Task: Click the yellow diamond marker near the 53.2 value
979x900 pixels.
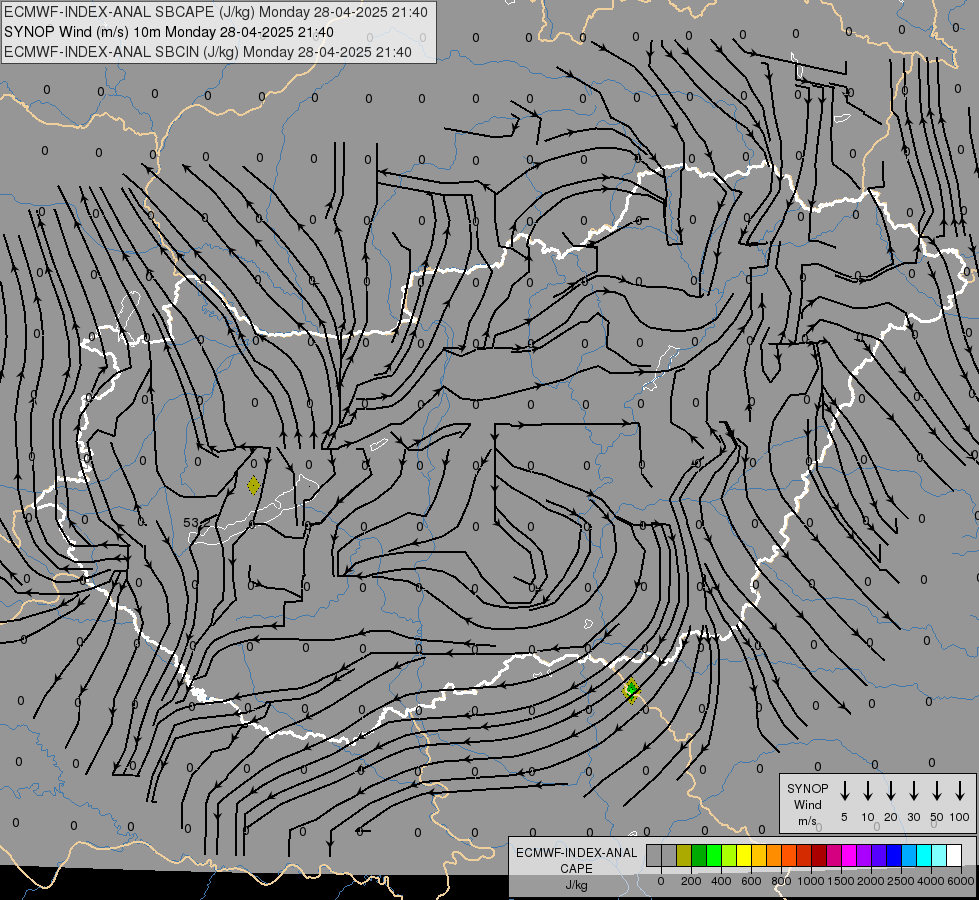Action: click(x=253, y=485)
